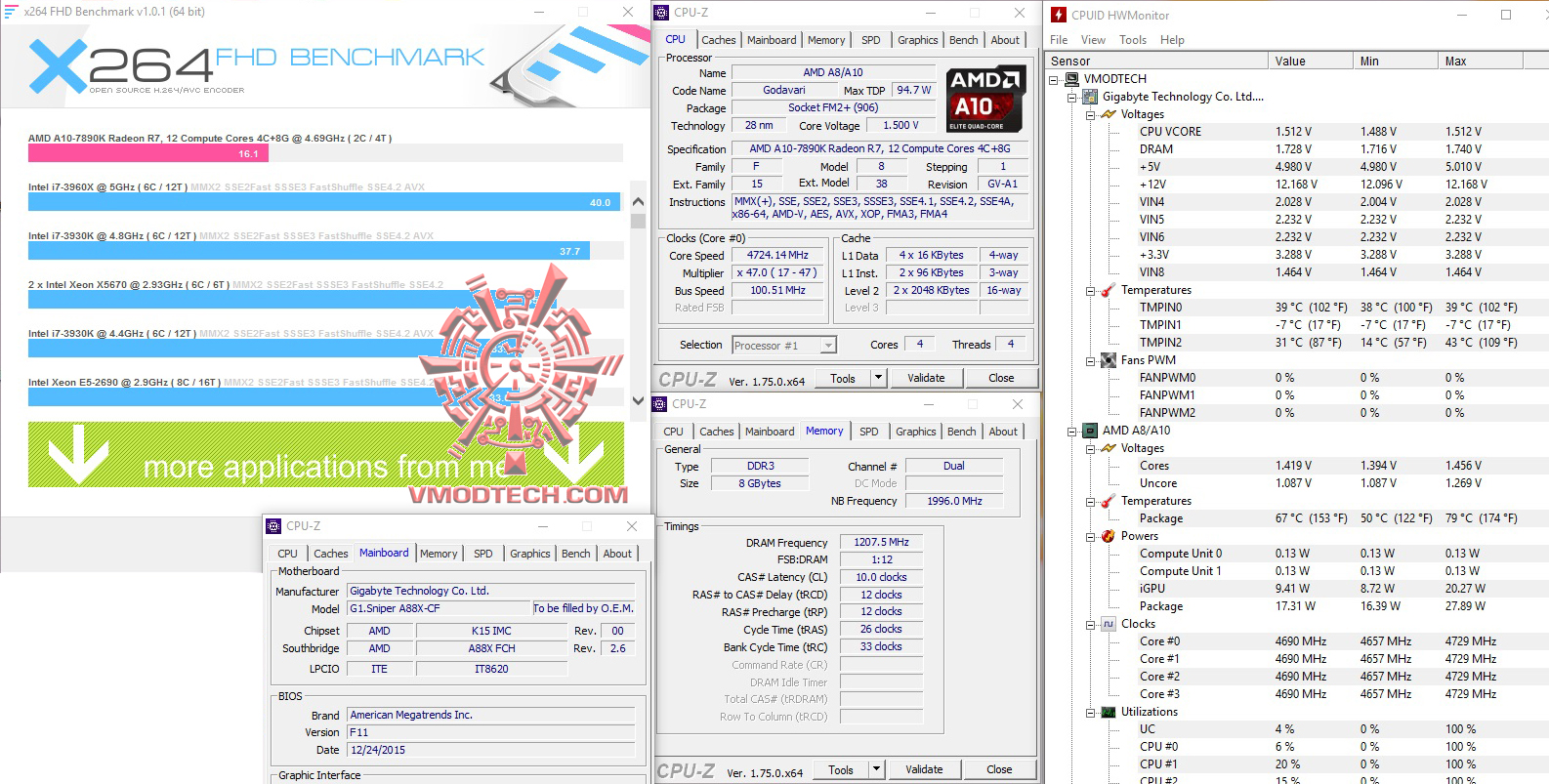Click the Gigabyte Technology motherboard icon
The height and width of the screenshot is (784, 1549).
pyautogui.click(x=1090, y=97)
